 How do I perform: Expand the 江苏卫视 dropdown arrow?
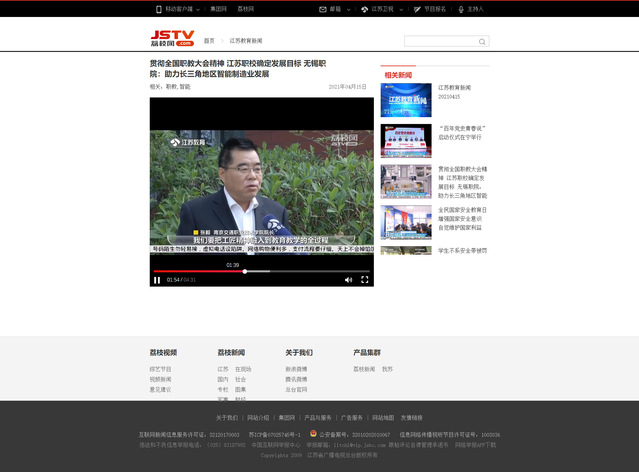pos(398,9)
